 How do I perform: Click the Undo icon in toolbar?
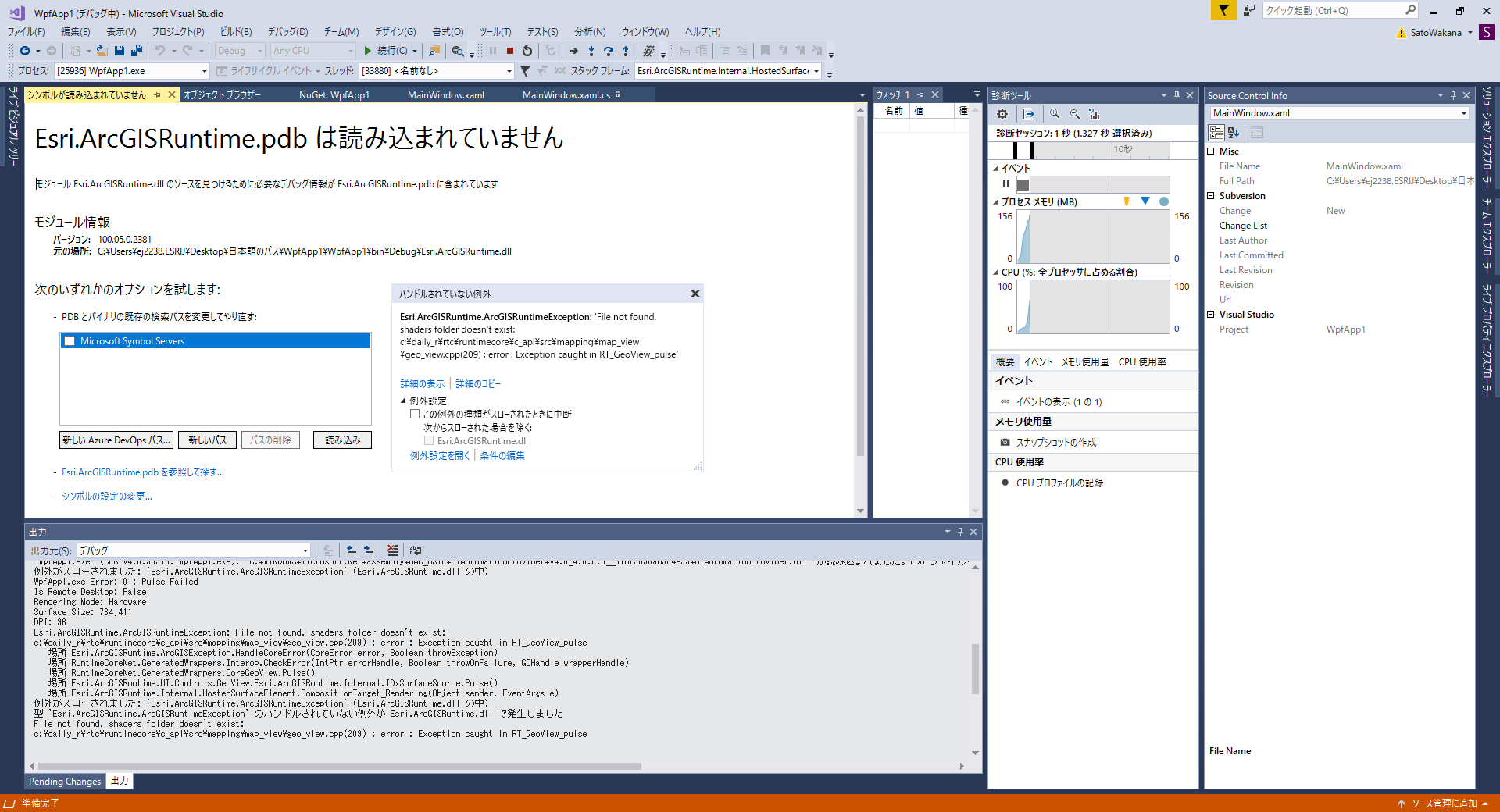pos(160,51)
